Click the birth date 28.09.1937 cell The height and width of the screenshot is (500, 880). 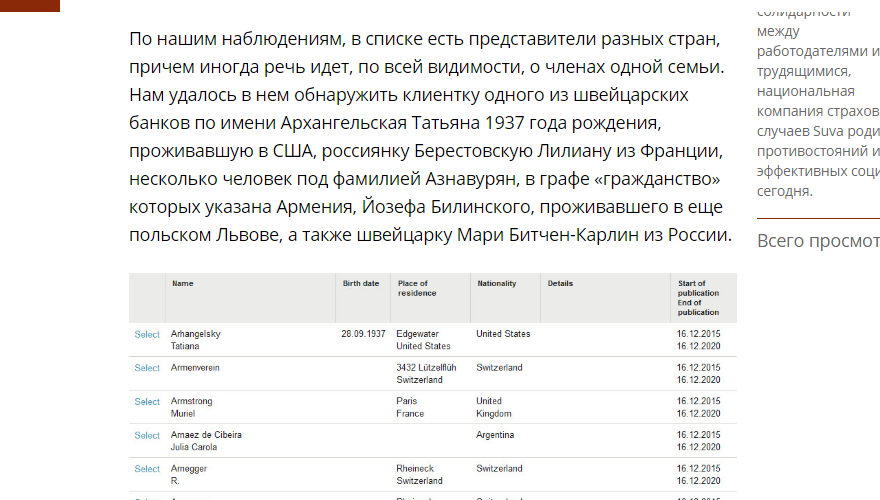point(363,334)
